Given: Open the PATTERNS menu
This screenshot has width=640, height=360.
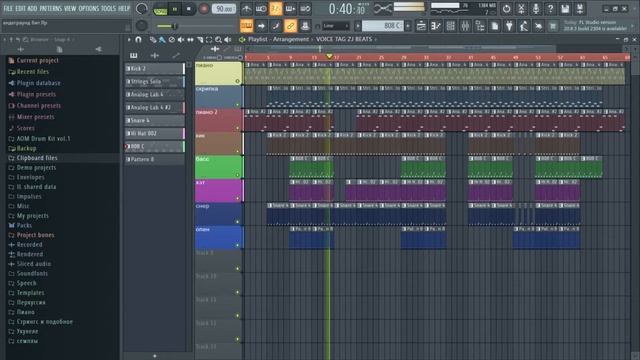Looking at the screenshot, I should point(51,9).
